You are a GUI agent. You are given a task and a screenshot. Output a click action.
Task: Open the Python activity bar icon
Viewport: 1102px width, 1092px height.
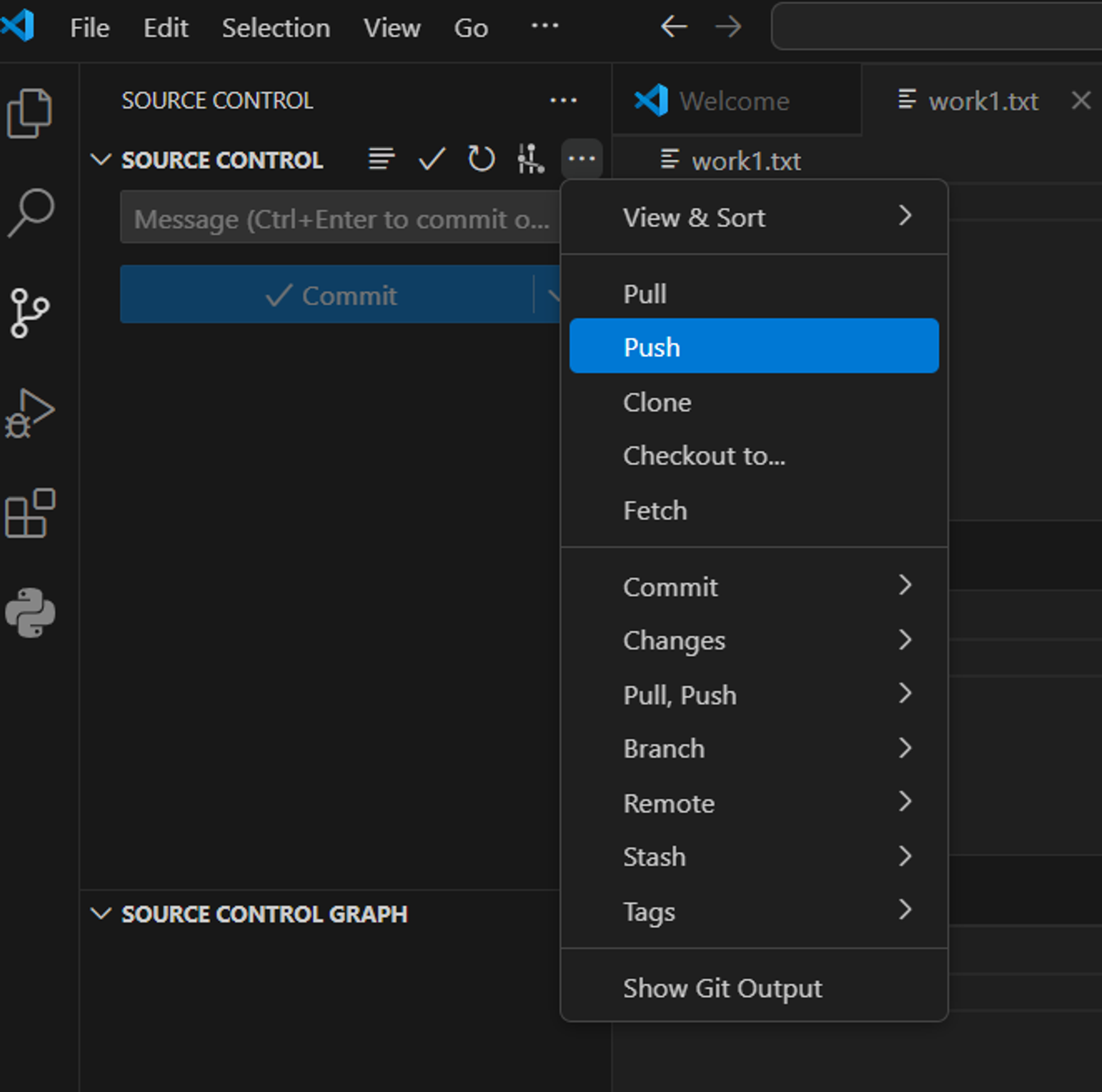[30, 613]
